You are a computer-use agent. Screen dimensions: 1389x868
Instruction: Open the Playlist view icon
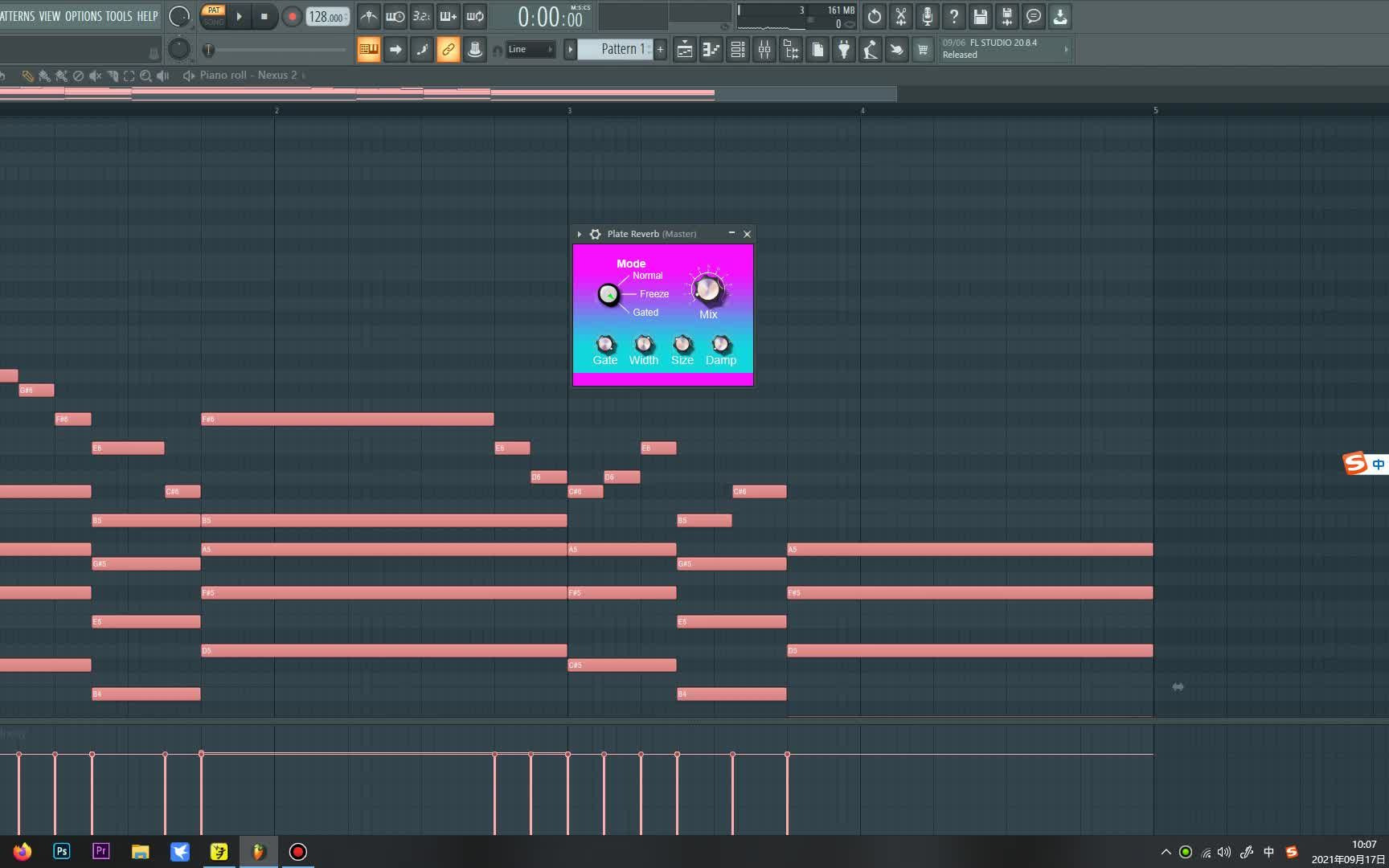[685, 50]
